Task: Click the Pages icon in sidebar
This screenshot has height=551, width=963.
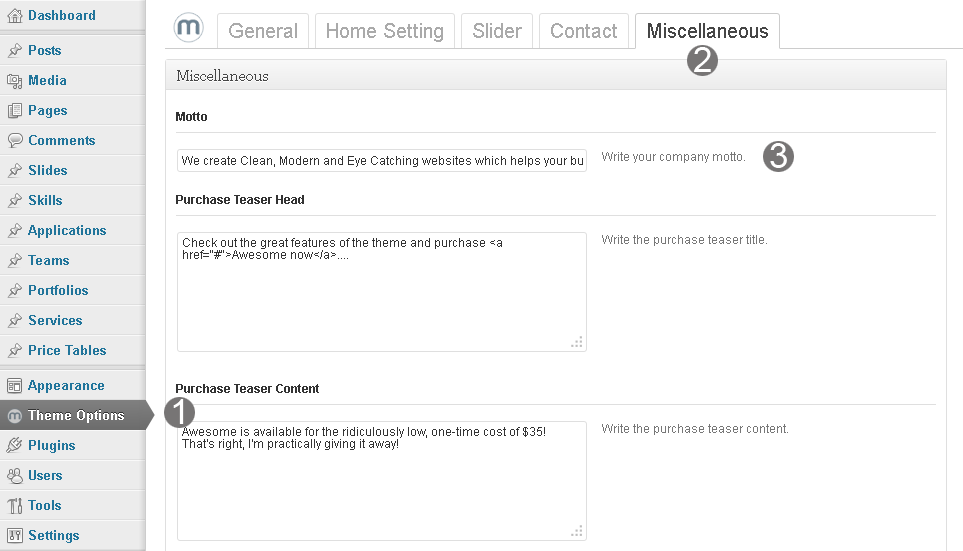Action: [x=15, y=110]
